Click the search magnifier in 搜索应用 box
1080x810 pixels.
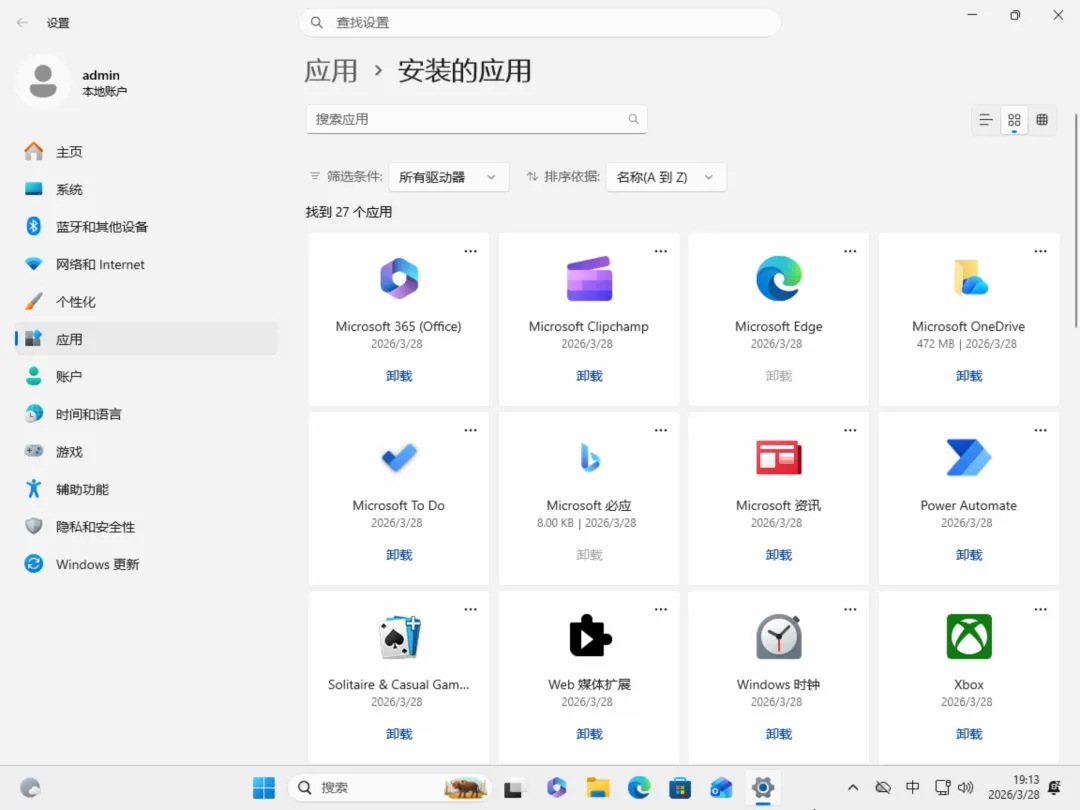(633, 119)
